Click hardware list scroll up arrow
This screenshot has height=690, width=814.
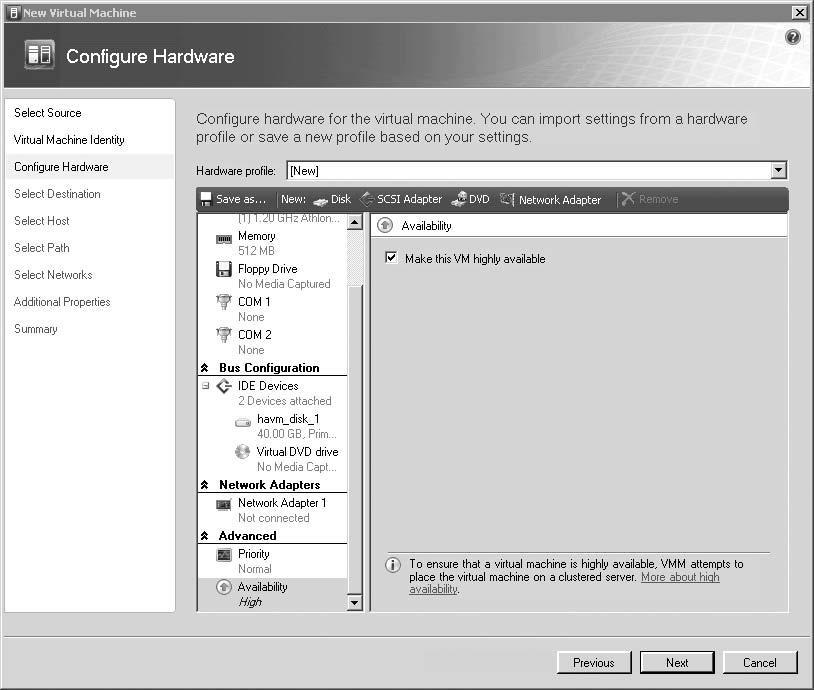355,223
